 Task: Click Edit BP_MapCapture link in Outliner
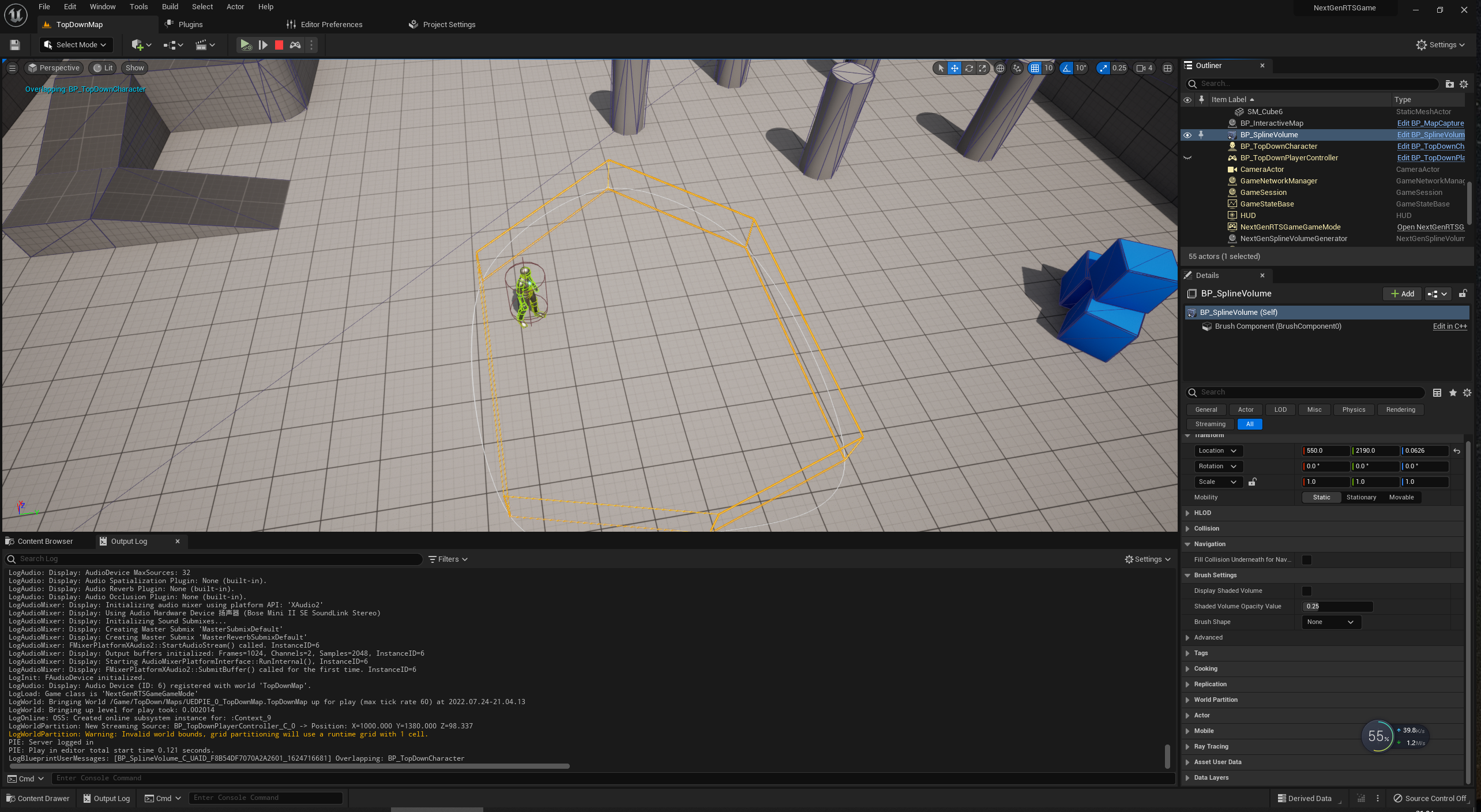coord(1430,123)
